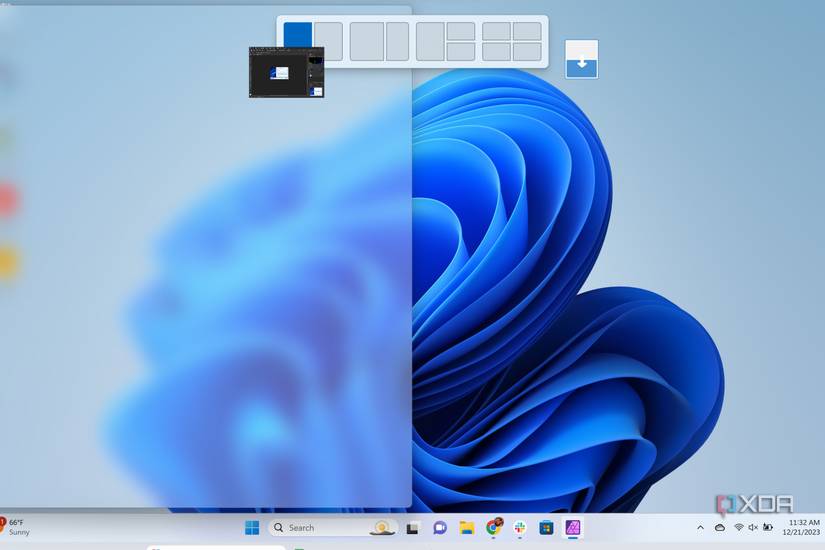
Task: Pick top-right quadrant of four-grid layout
Action: (x=527, y=31)
